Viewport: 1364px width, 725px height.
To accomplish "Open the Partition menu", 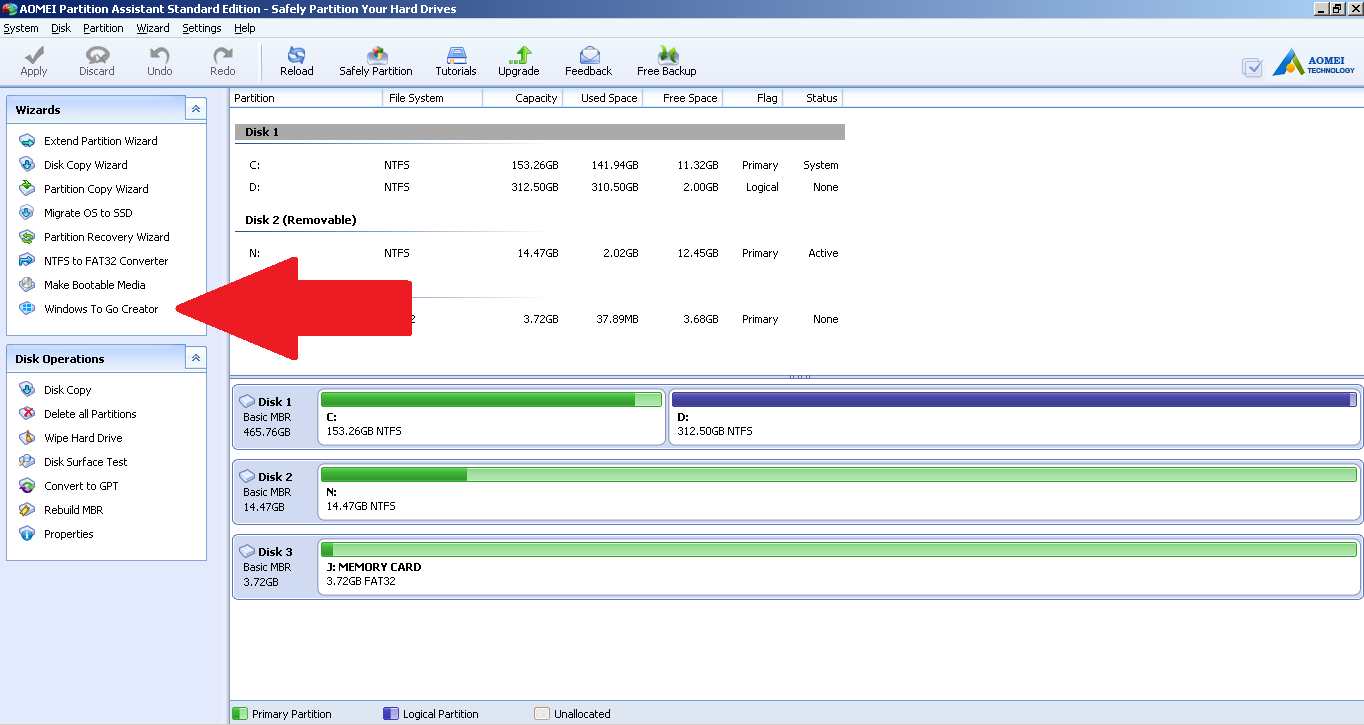I will (x=103, y=28).
